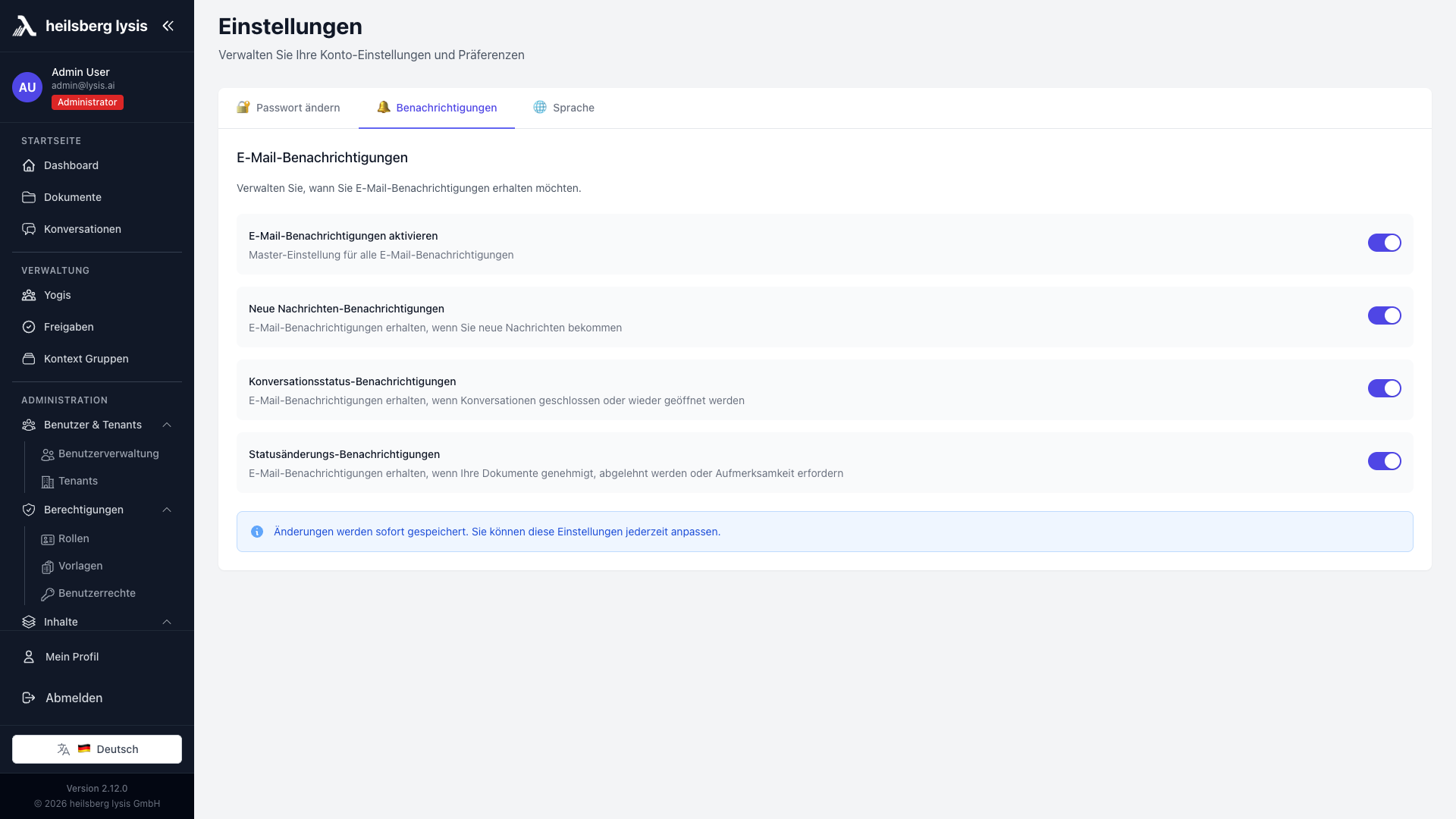Open the Sprache tab
Screen dimensions: 1456x819
(x=563, y=108)
